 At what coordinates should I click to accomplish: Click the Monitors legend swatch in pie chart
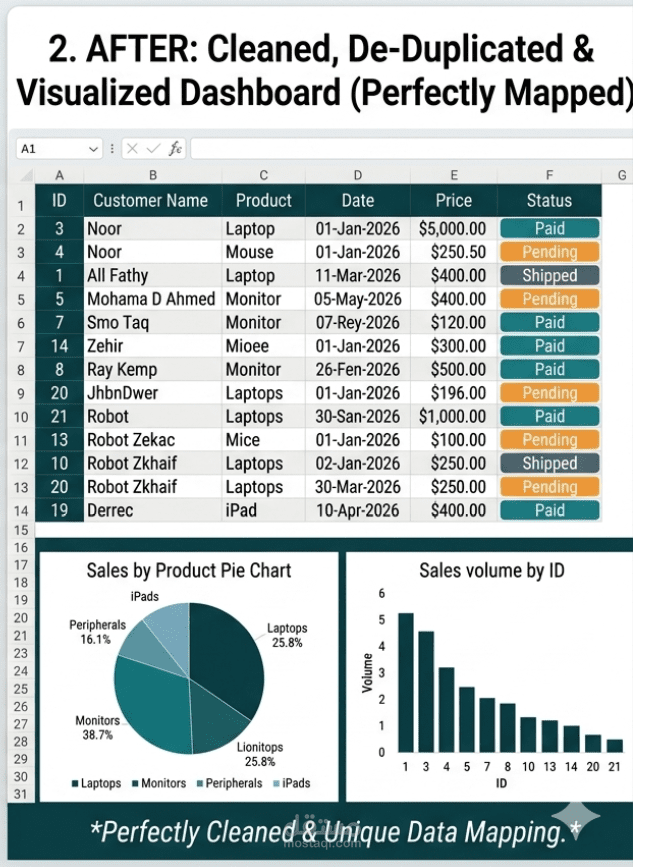(x=135, y=784)
